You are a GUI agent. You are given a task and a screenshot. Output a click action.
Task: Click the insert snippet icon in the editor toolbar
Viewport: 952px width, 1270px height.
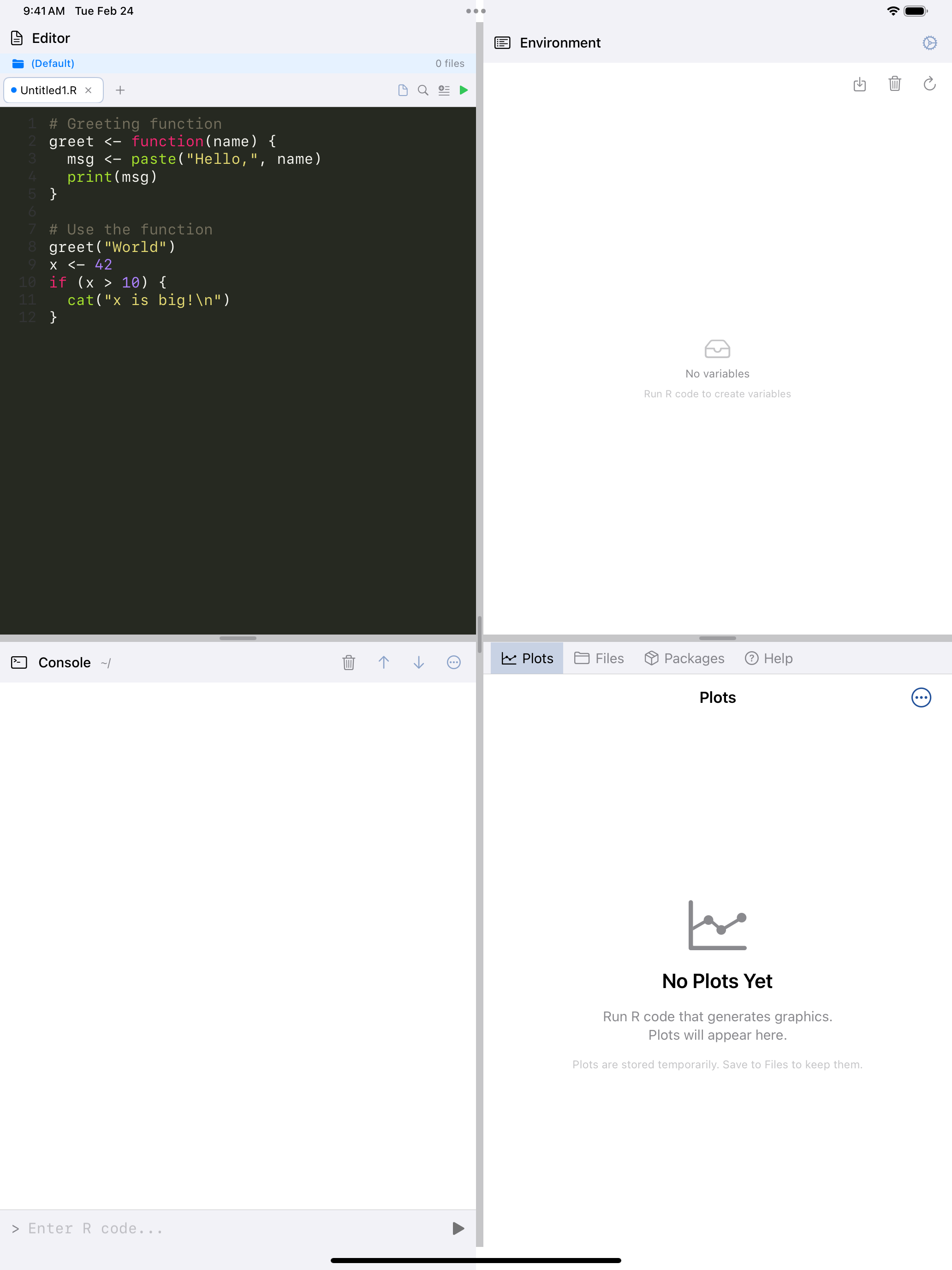pos(443,90)
